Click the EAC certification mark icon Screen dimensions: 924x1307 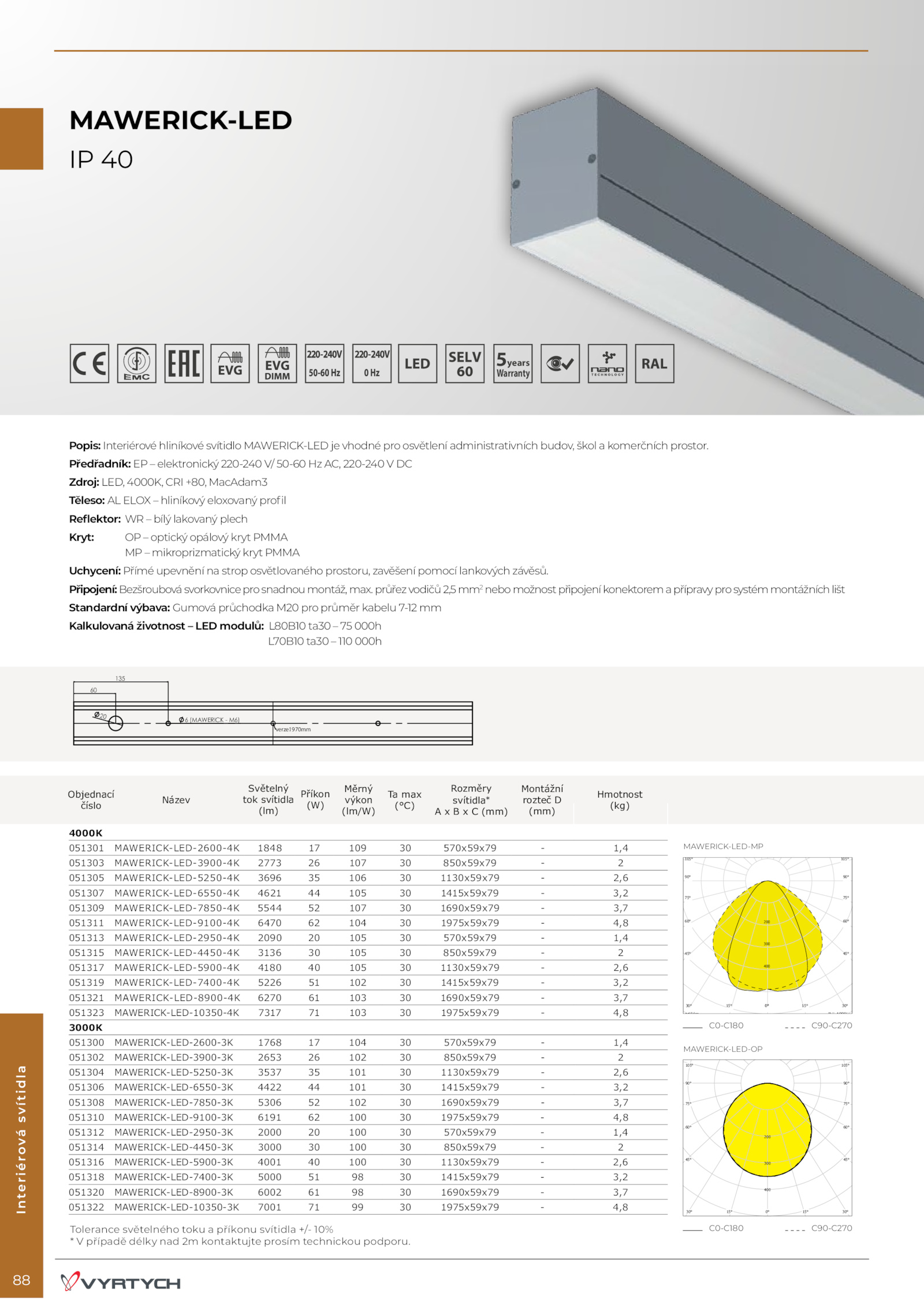click(x=184, y=363)
